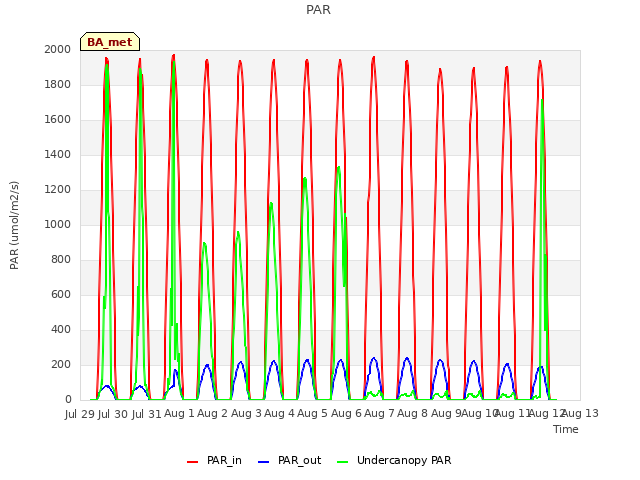Select the PAR_in legend entry
640x480 pixels.
(x=214, y=460)
